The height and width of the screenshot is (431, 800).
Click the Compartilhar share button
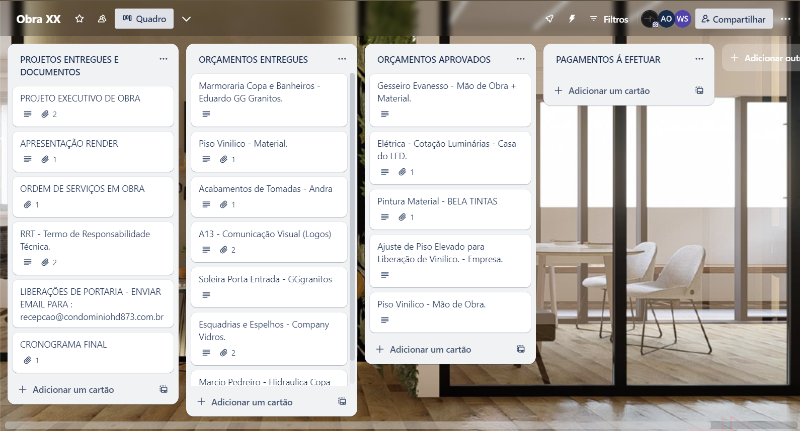(733, 19)
